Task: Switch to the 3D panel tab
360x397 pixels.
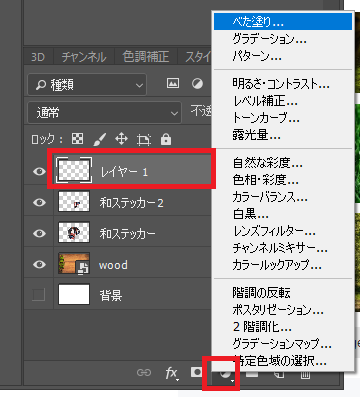Action: (x=38, y=57)
